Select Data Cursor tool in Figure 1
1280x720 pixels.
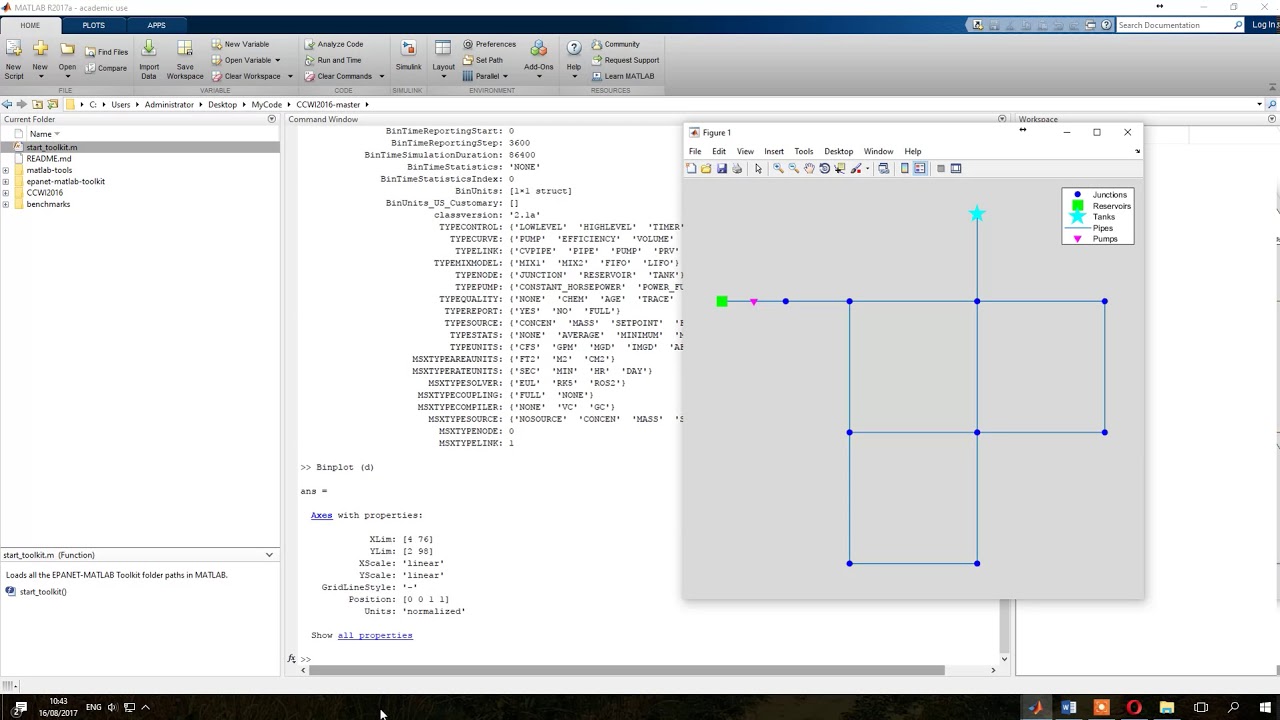click(x=840, y=168)
